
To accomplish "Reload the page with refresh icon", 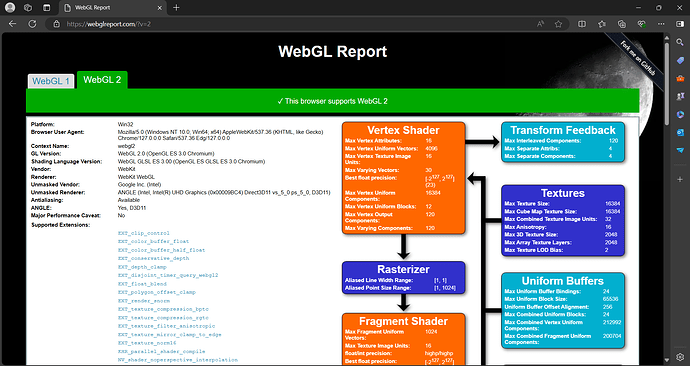I will [x=32, y=24].
